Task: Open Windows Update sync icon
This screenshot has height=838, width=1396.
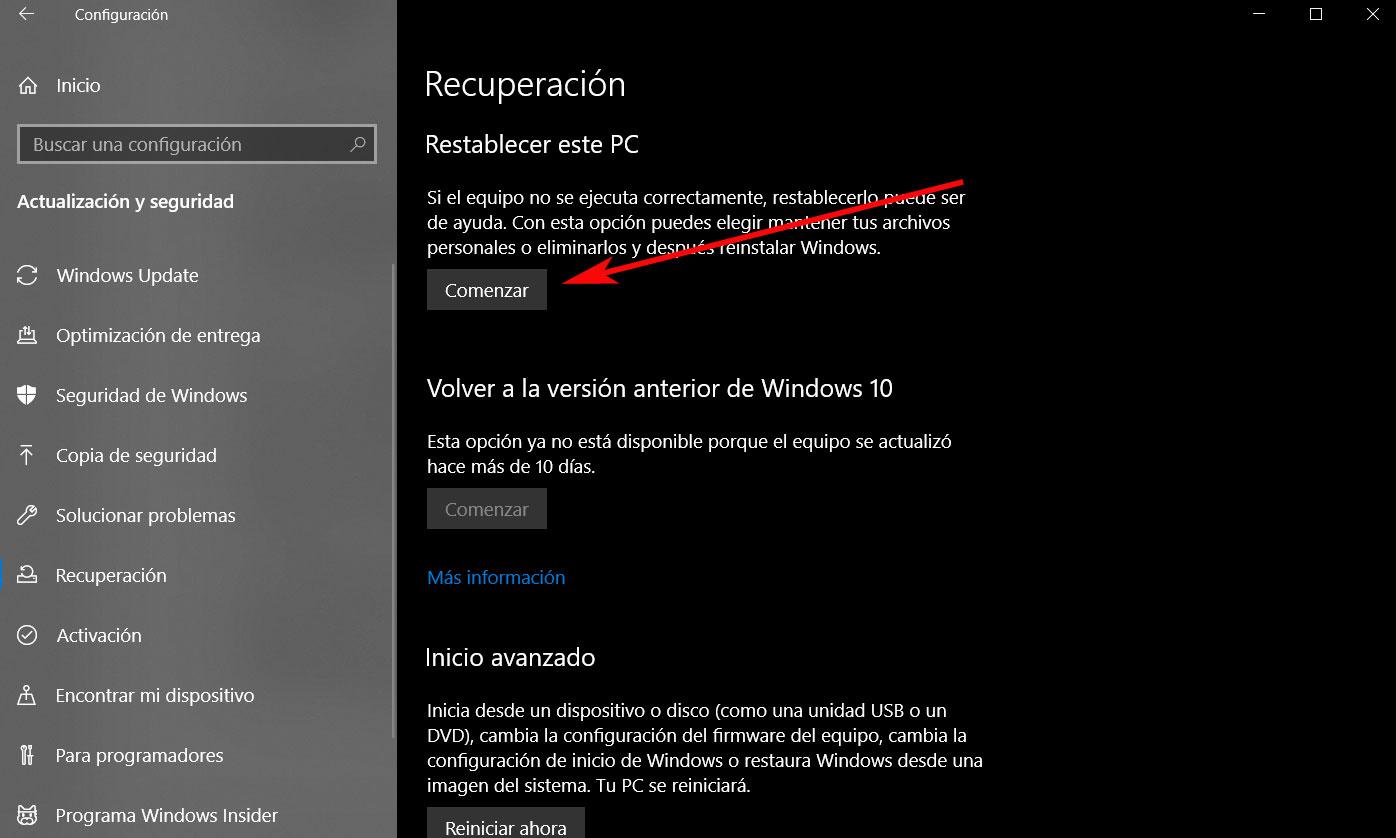Action: click(28, 276)
